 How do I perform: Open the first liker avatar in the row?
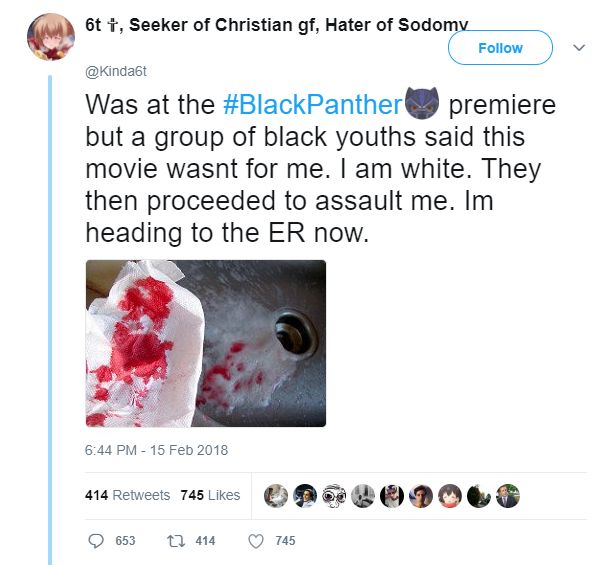(x=277, y=495)
